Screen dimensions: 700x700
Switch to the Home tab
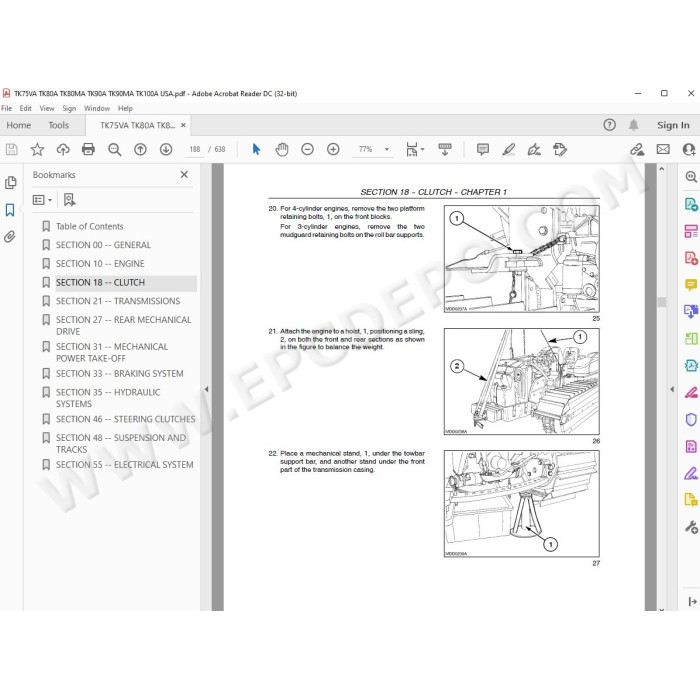(19, 125)
